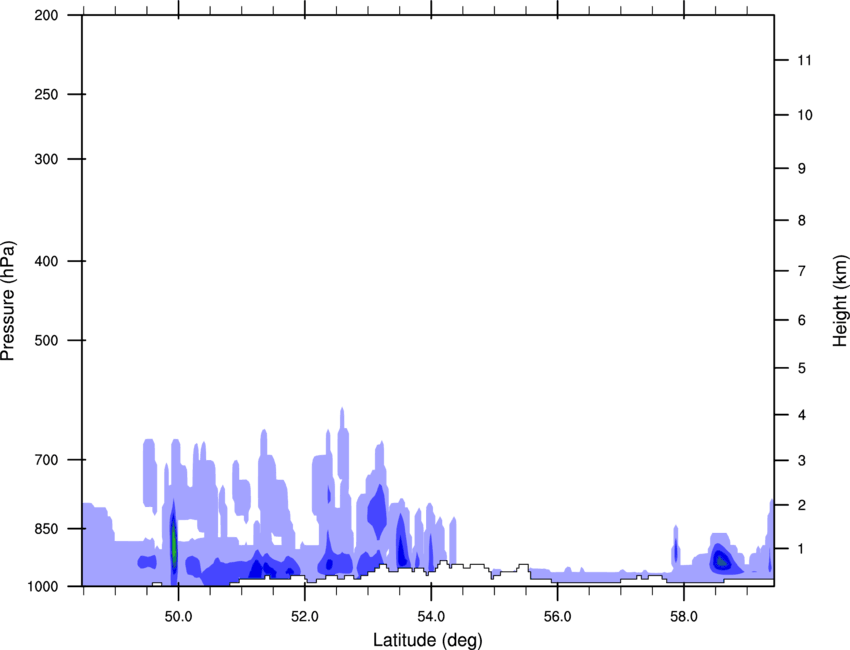The width and height of the screenshot is (850, 650).
Task: Select the 6 km height label
Action: 801,320
